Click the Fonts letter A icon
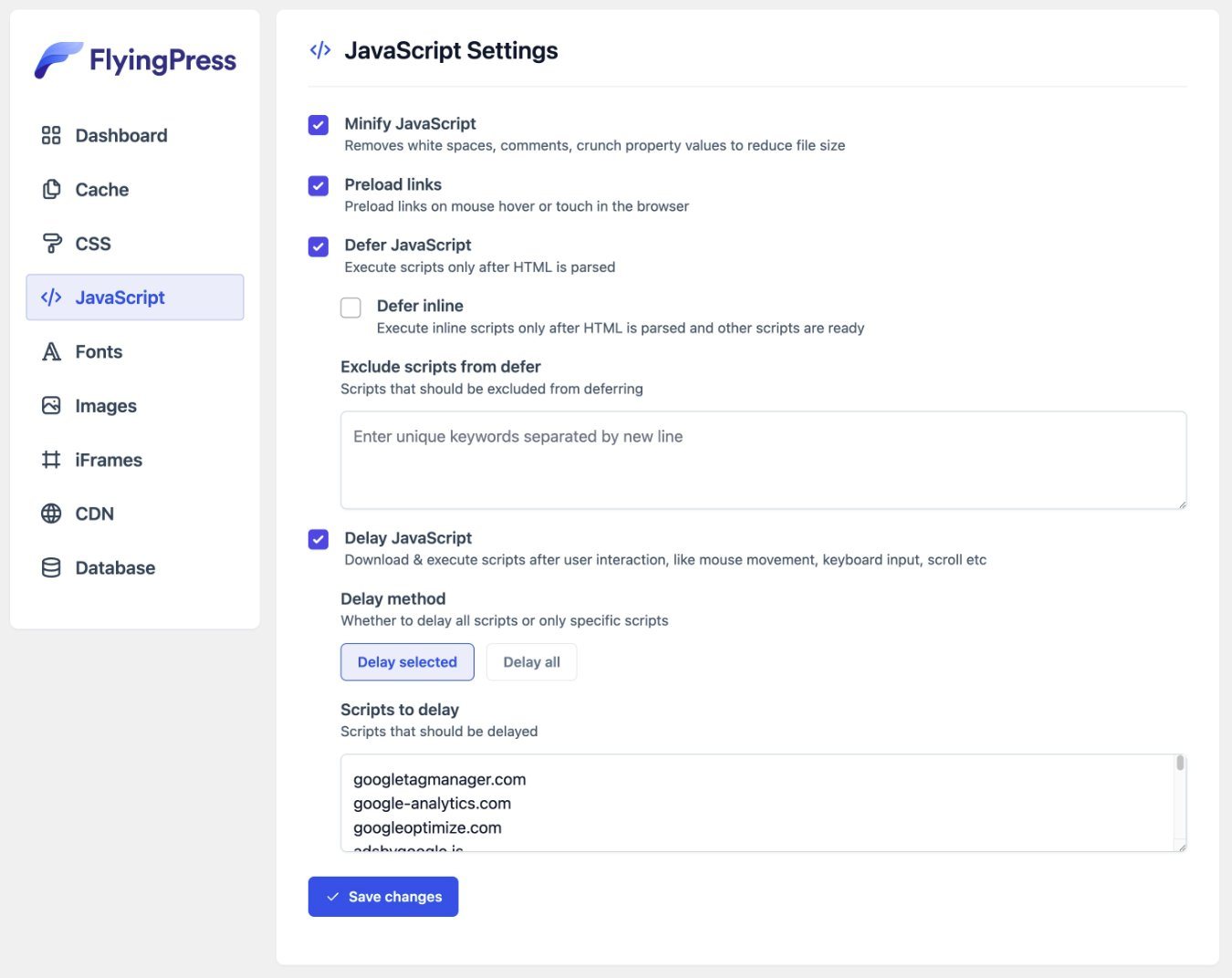The width and height of the screenshot is (1232, 978). [x=51, y=351]
